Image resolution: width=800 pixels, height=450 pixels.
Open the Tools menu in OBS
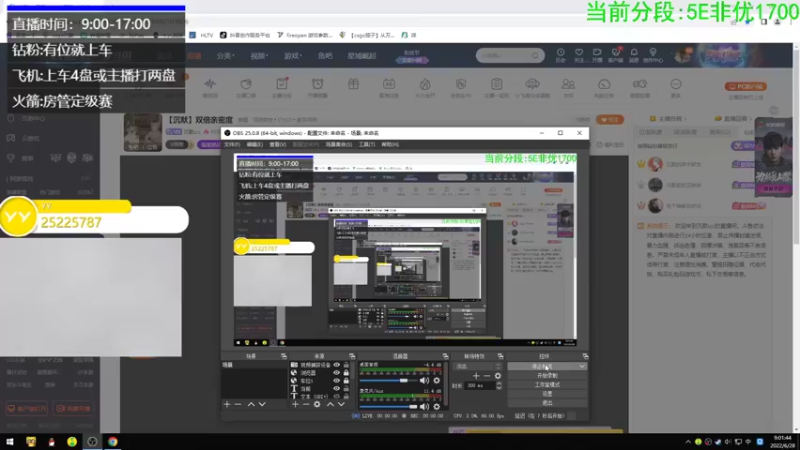pyautogui.click(x=366, y=144)
